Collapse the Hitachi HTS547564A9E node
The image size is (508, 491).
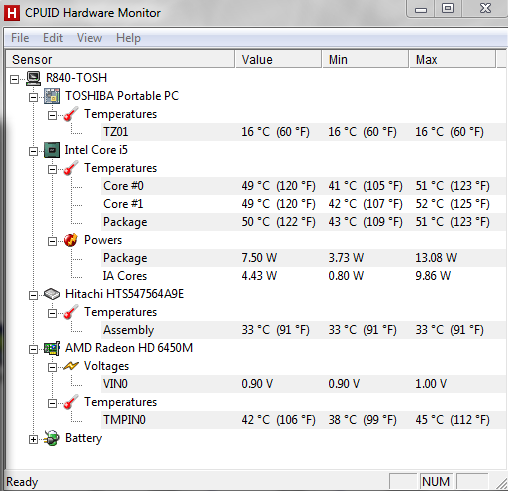point(33,295)
